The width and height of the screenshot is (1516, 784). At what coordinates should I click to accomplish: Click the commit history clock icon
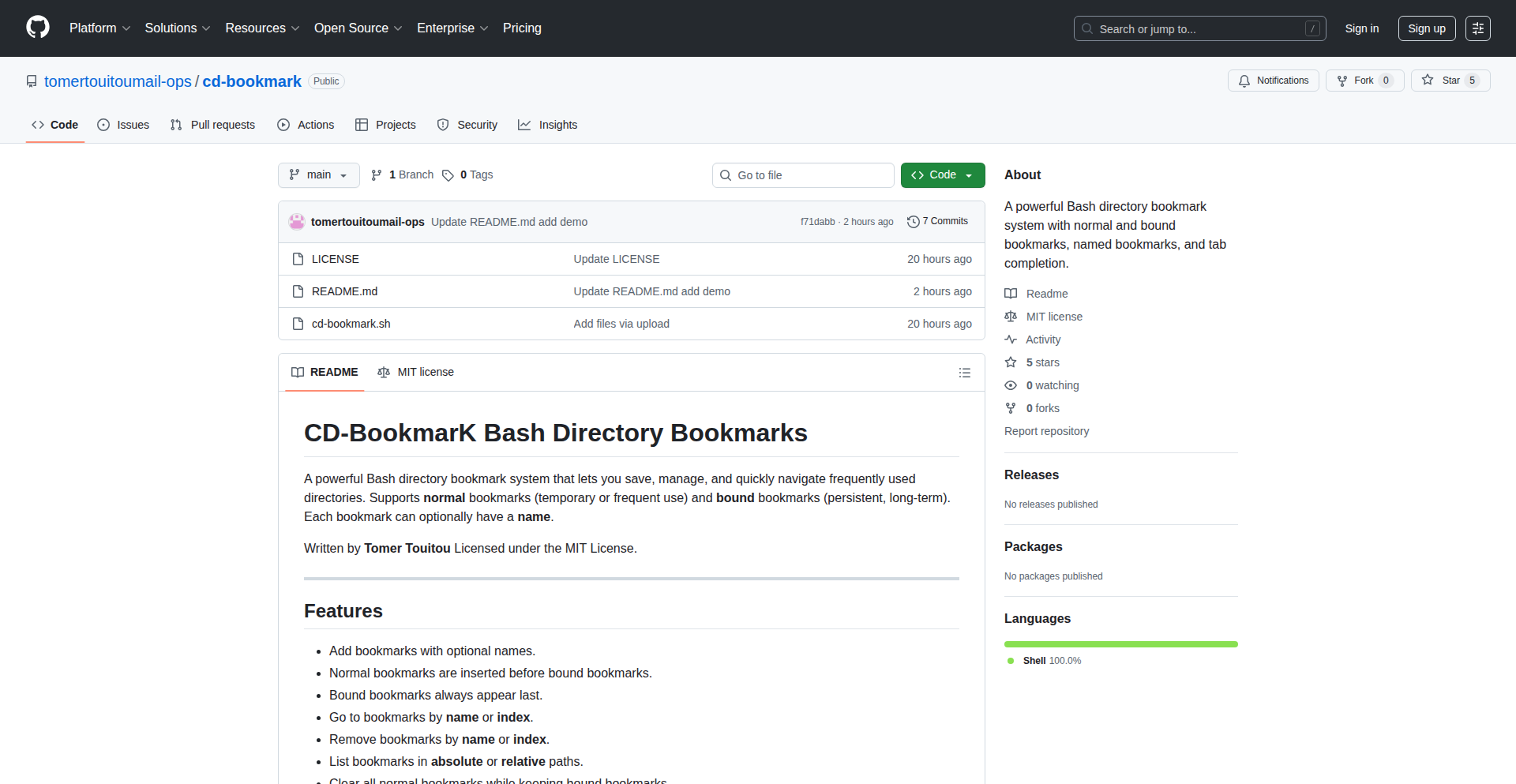click(x=913, y=222)
